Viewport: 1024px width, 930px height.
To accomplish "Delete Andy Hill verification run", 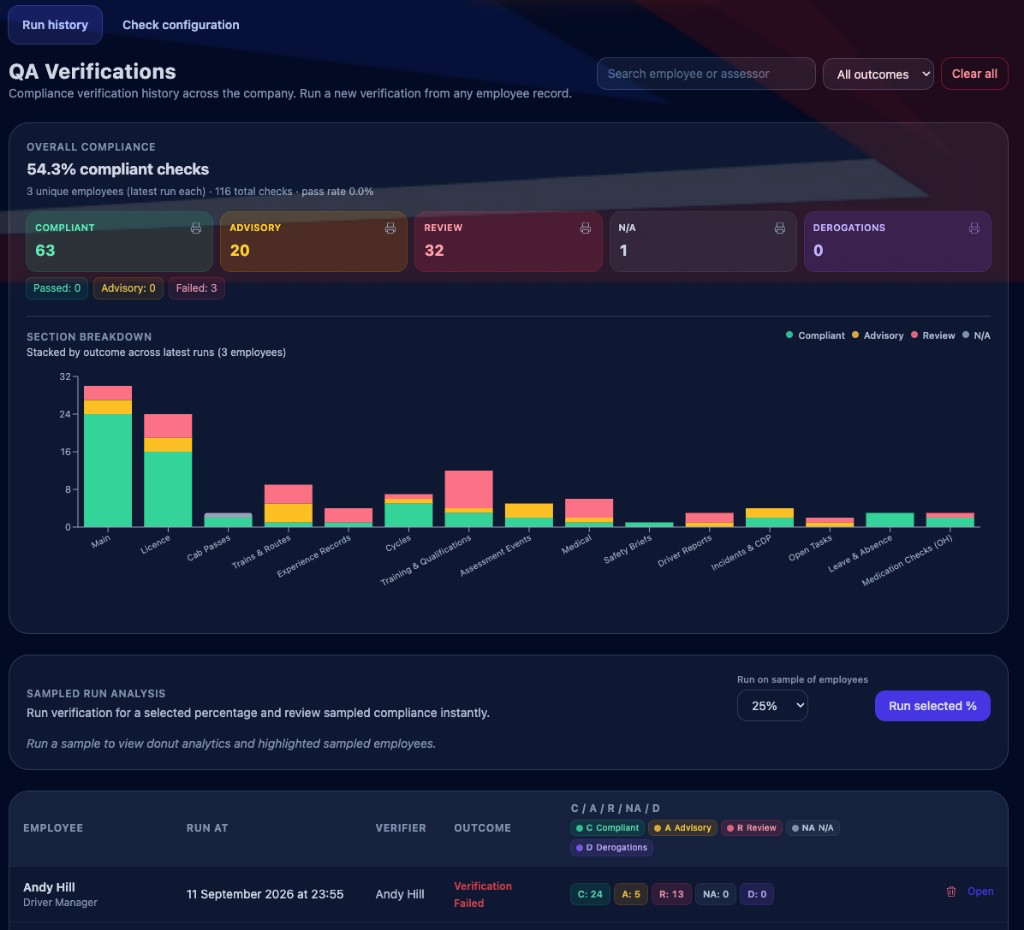I will coord(951,891).
